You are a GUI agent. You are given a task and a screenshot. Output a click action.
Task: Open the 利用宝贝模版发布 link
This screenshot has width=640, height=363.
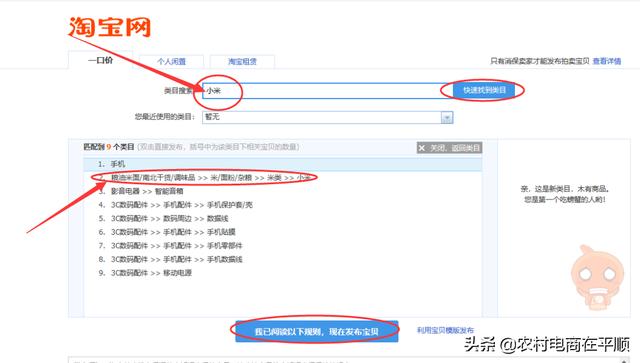(x=445, y=330)
